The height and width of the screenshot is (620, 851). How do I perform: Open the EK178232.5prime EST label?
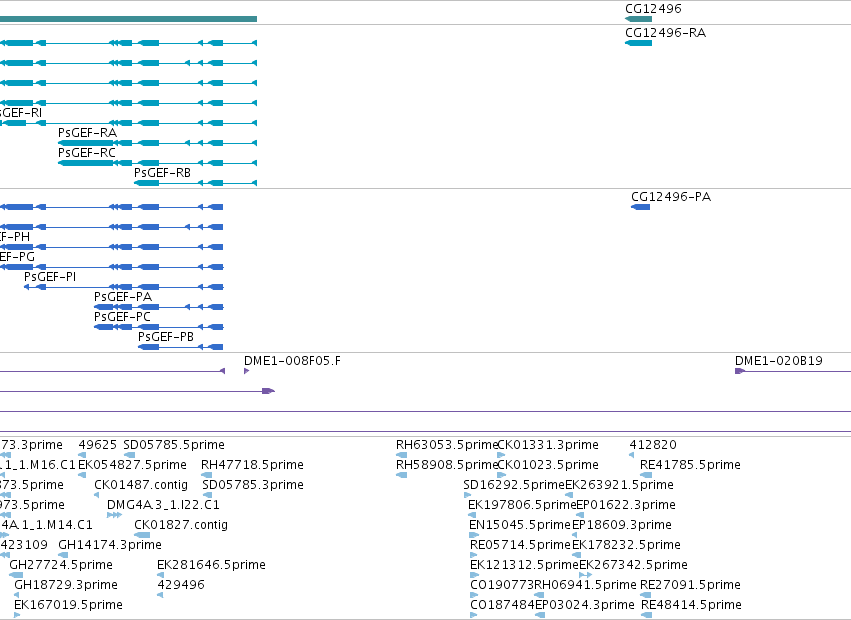(x=626, y=545)
